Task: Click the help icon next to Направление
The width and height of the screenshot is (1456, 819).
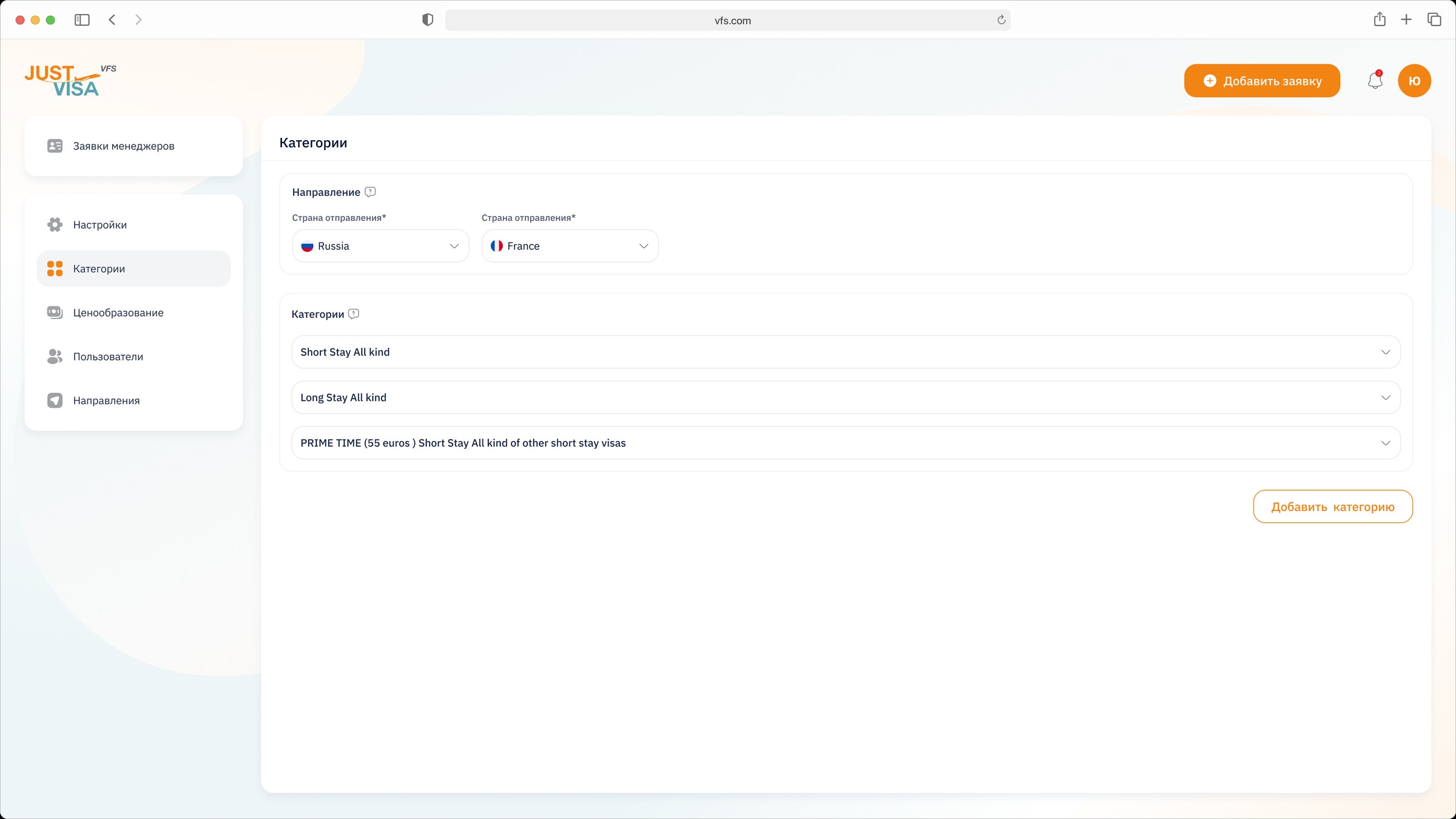Action: pyautogui.click(x=370, y=192)
